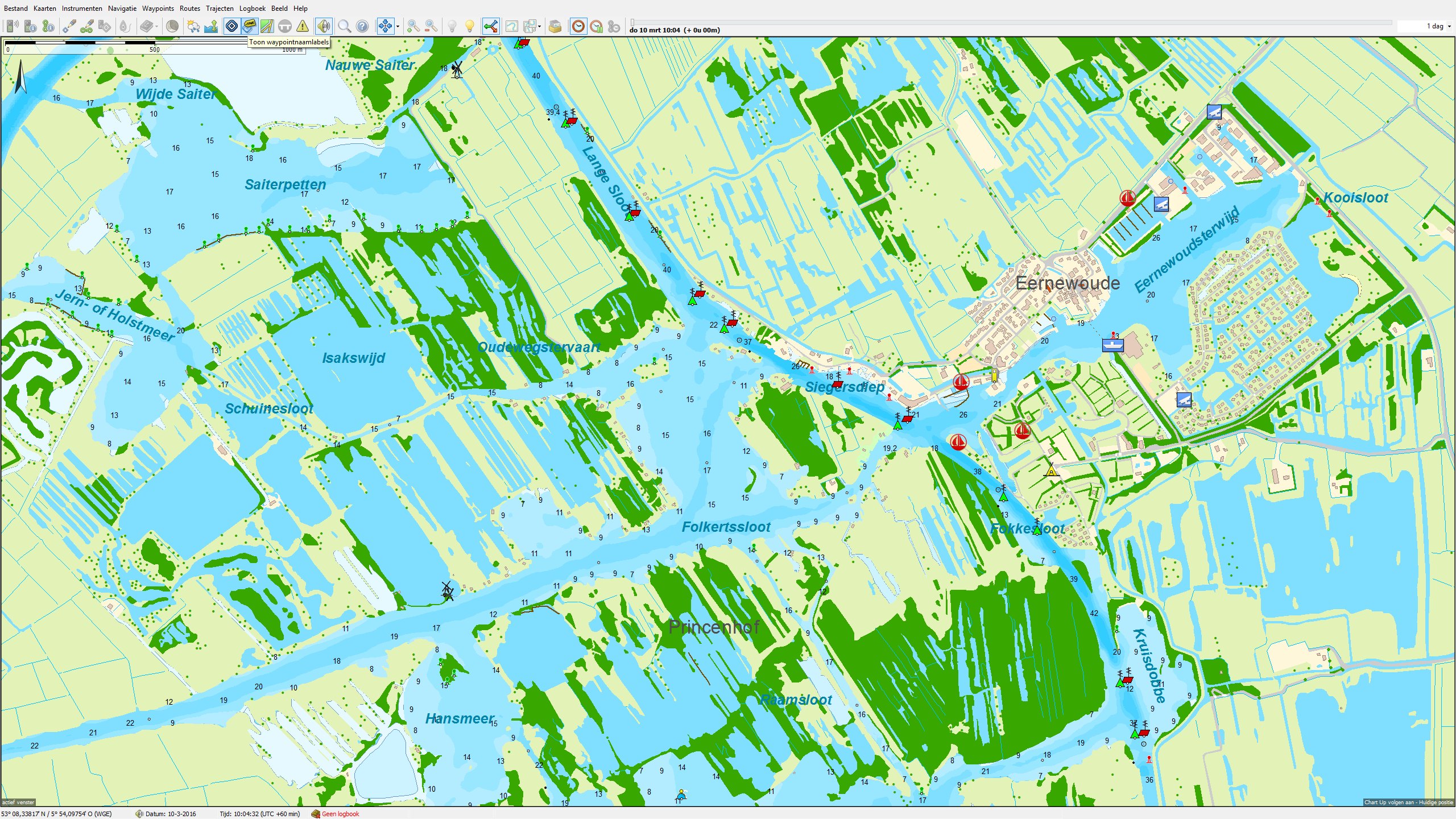
Task: Zoom out with the minus magnifier
Action: (x=431, y=26)
